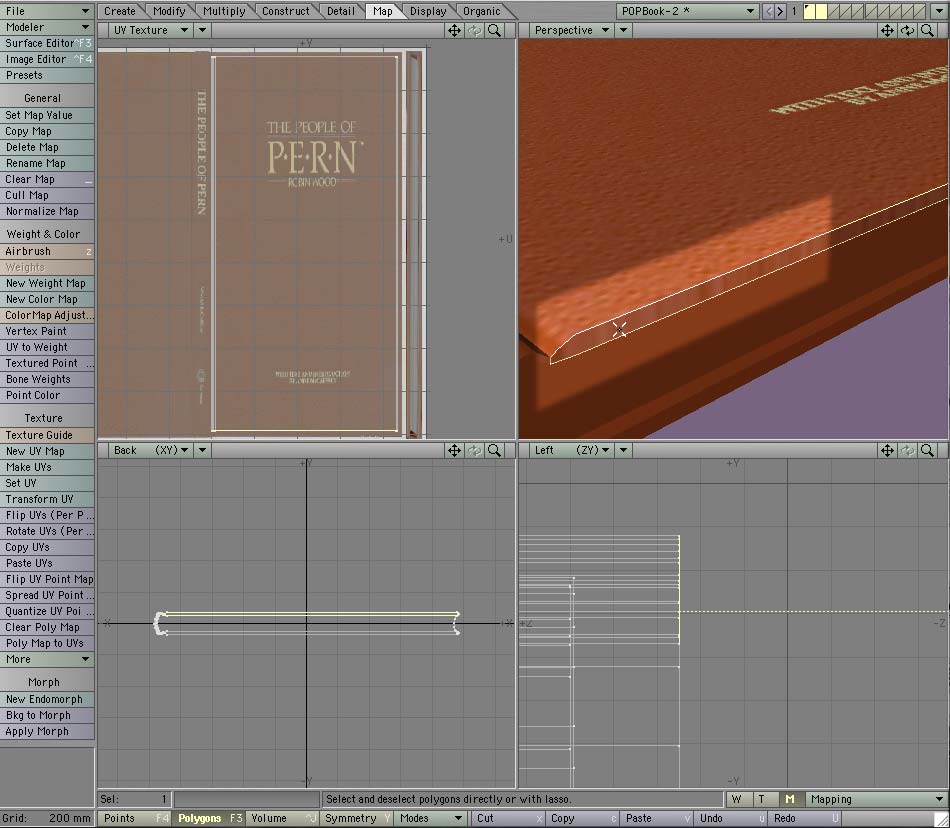Toggle Symmetry mode
The width and height of the screenshot is (950, 828).
point(357,818)
